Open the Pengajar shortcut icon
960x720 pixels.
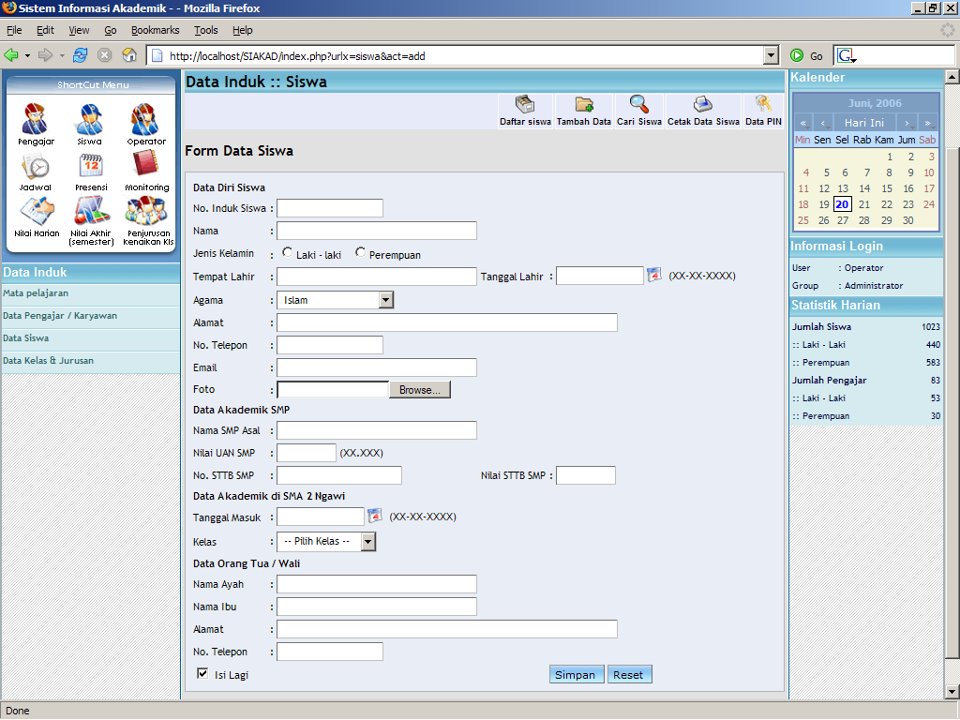pyautogui.click(x=35, y=120)
